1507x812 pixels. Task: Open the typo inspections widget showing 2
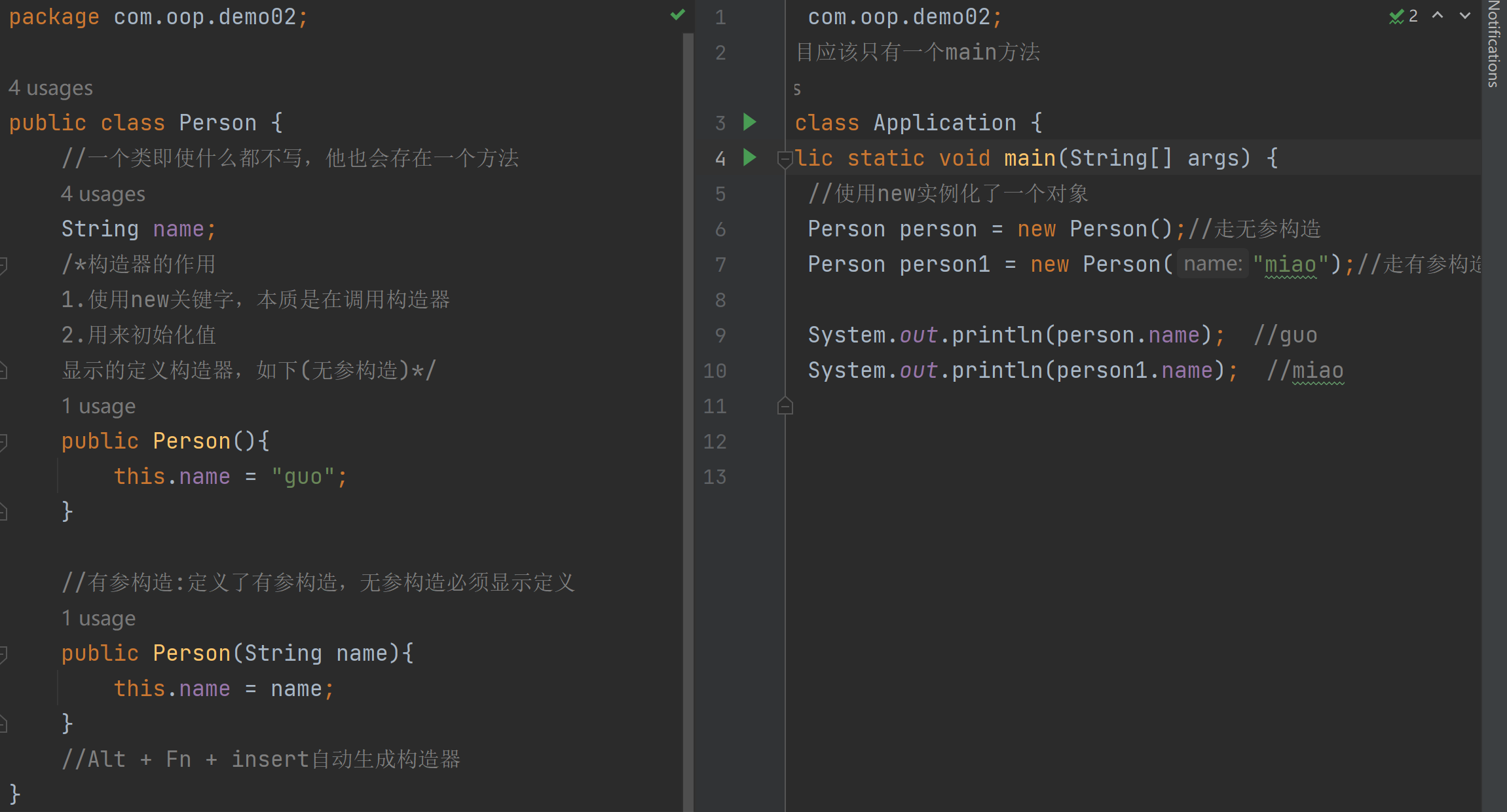(x=1404, y=16)
